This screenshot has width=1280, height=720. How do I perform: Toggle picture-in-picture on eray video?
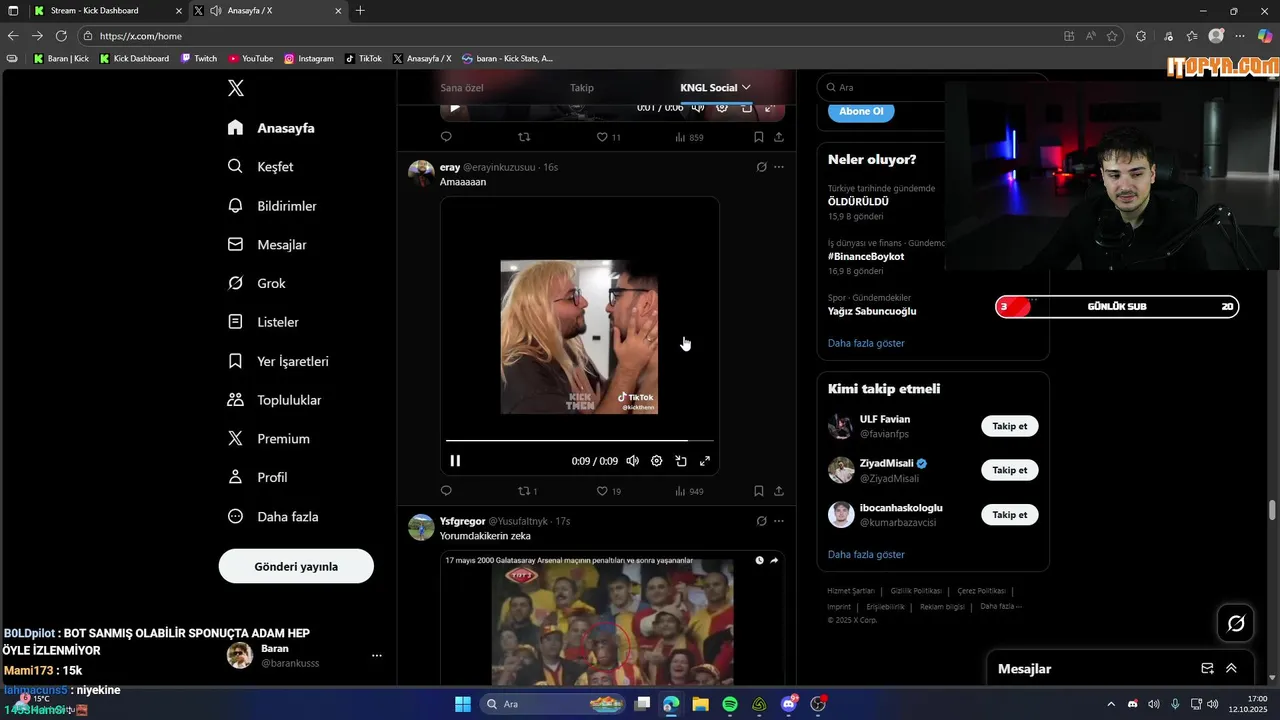[681, 461]
